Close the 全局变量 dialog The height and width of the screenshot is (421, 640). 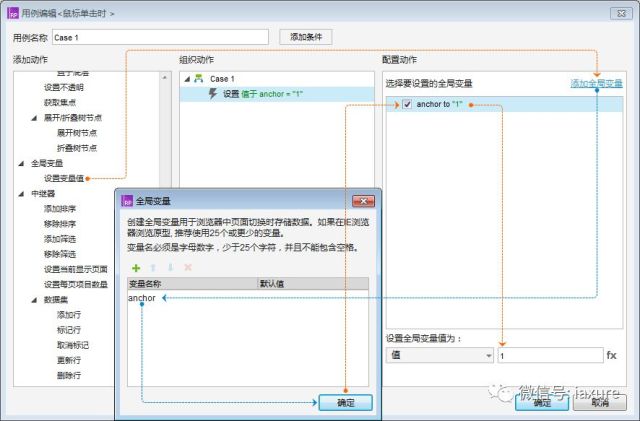363,201
